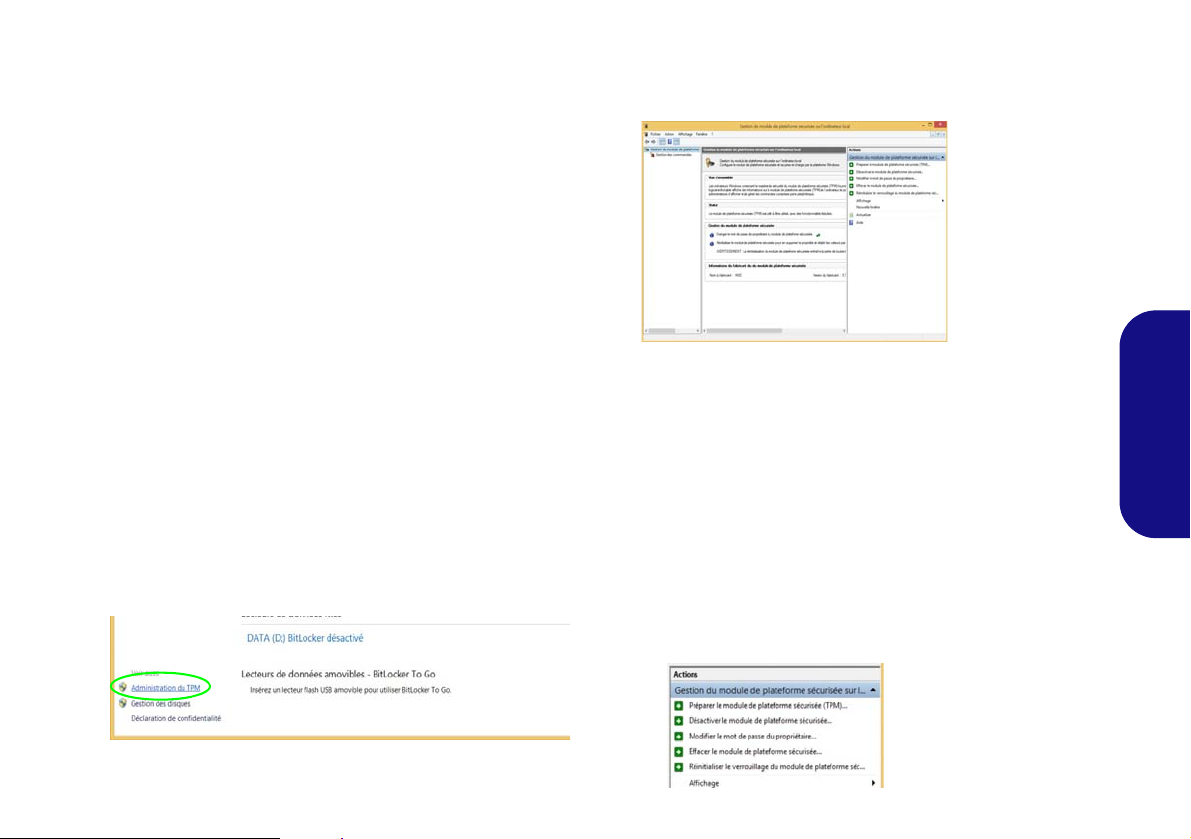The height and width of the screenshot is (839, 1191).
Task: Open the Affichage menu in the TPM console menu bar
Action: pos(685,134)
